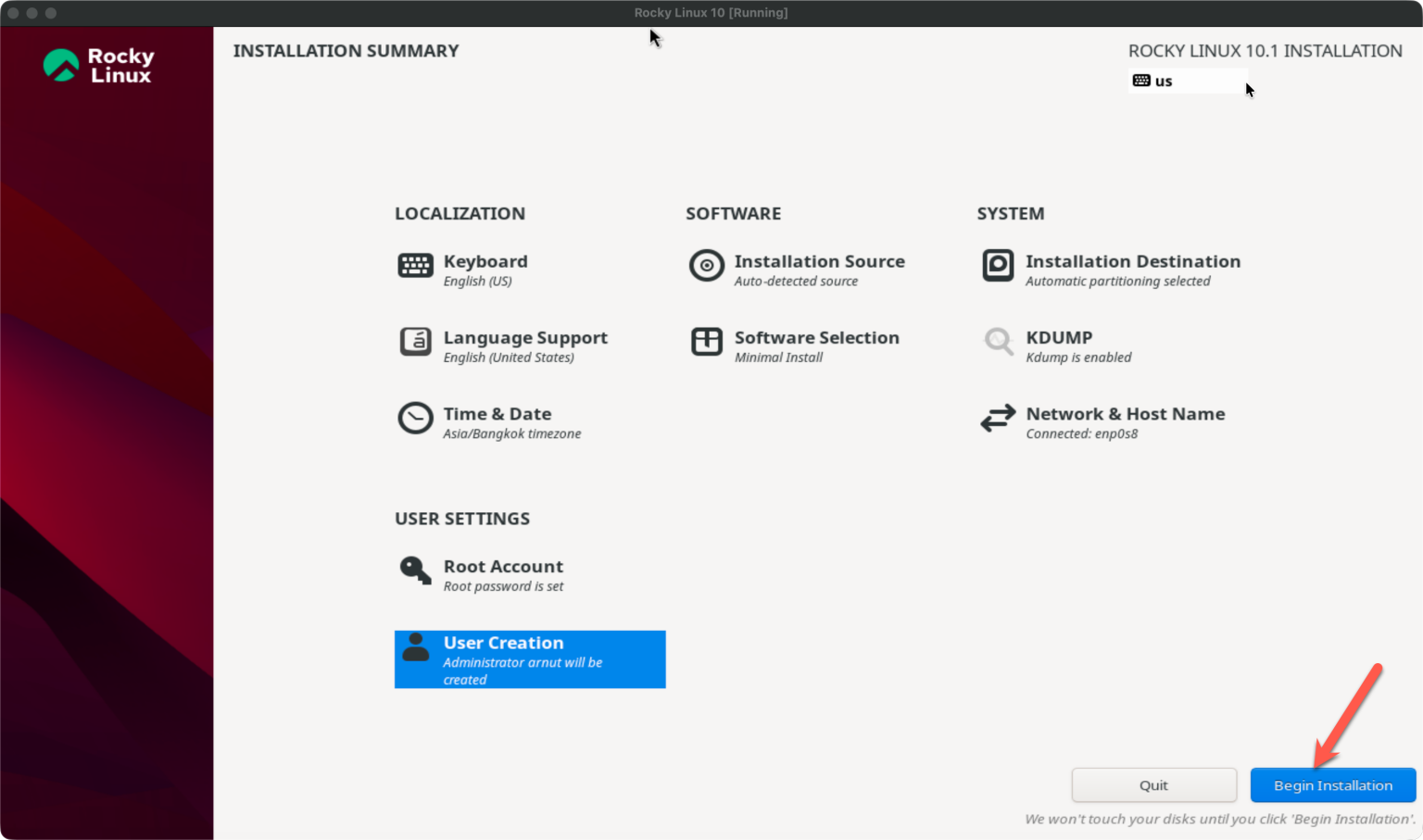Click the 'USER SETTINGS' section heading
Screen dimensions: 1423x840
tap(462, 519)
